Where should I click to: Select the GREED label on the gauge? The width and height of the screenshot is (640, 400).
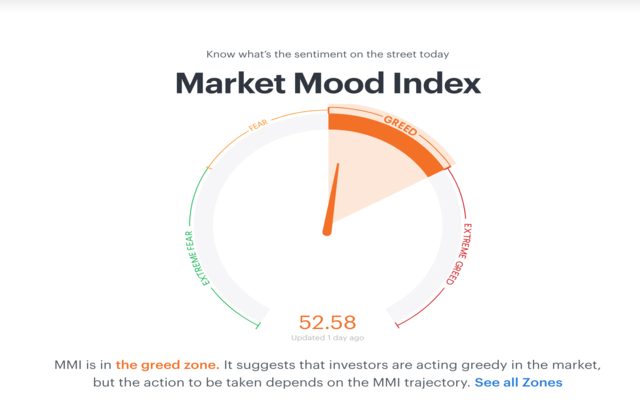[402, 125]
